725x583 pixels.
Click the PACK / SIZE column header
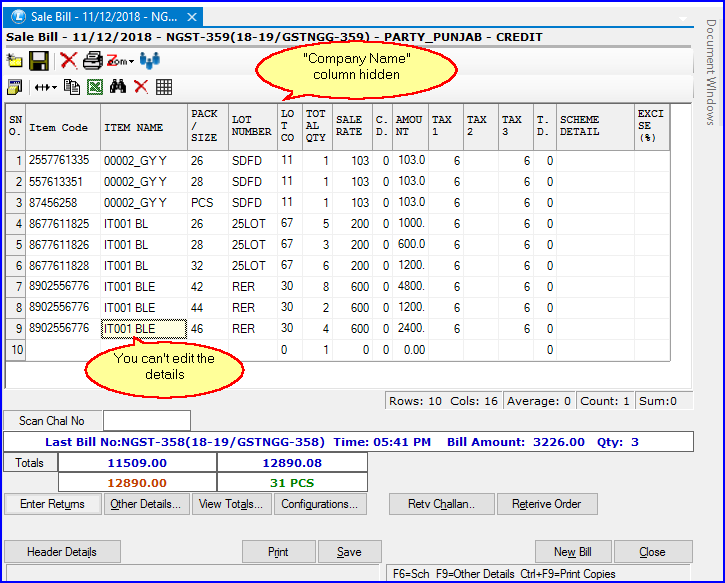point(208,127)
